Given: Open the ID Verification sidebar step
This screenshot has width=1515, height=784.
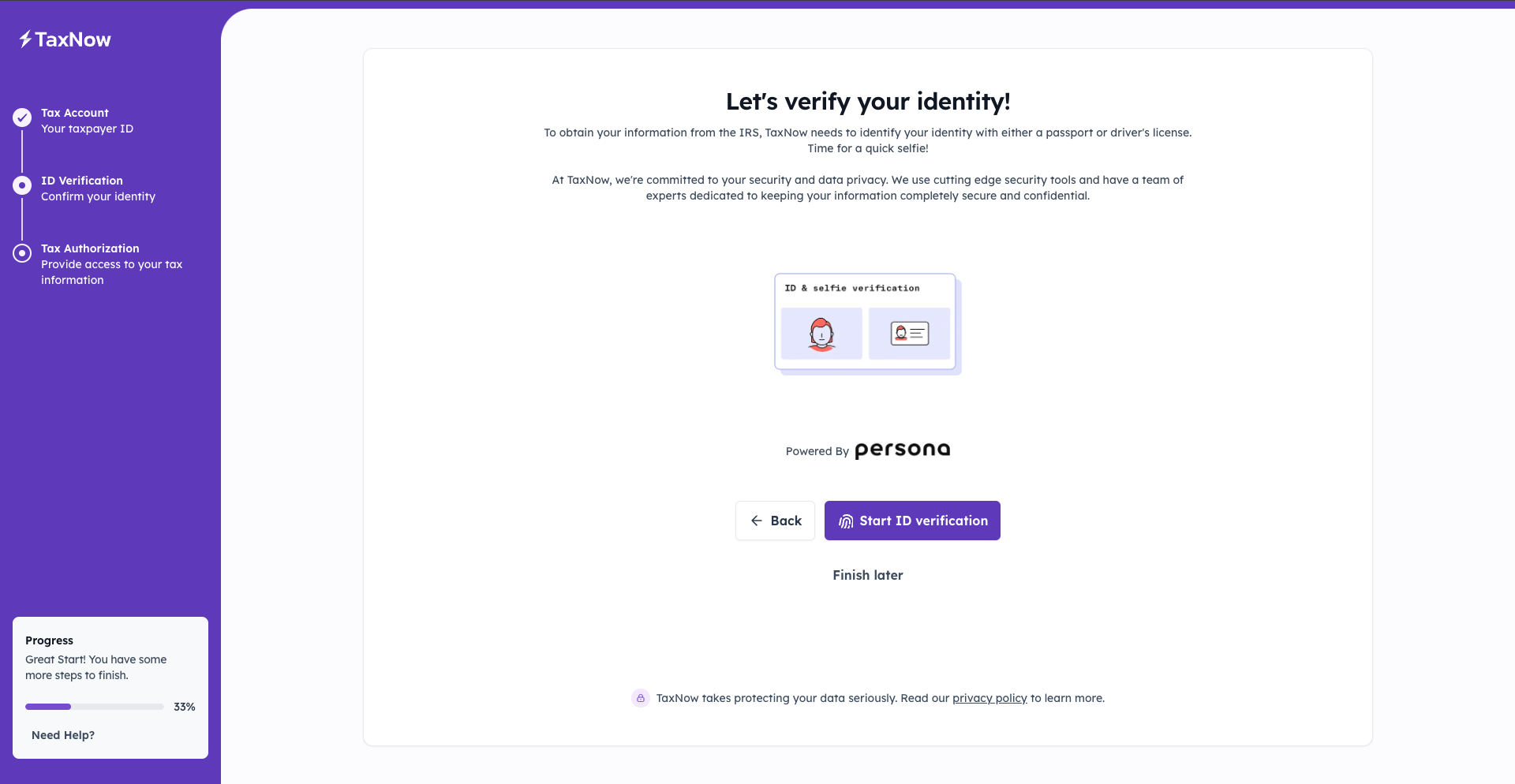Looking at the screenshot, I should pos(98,189).
